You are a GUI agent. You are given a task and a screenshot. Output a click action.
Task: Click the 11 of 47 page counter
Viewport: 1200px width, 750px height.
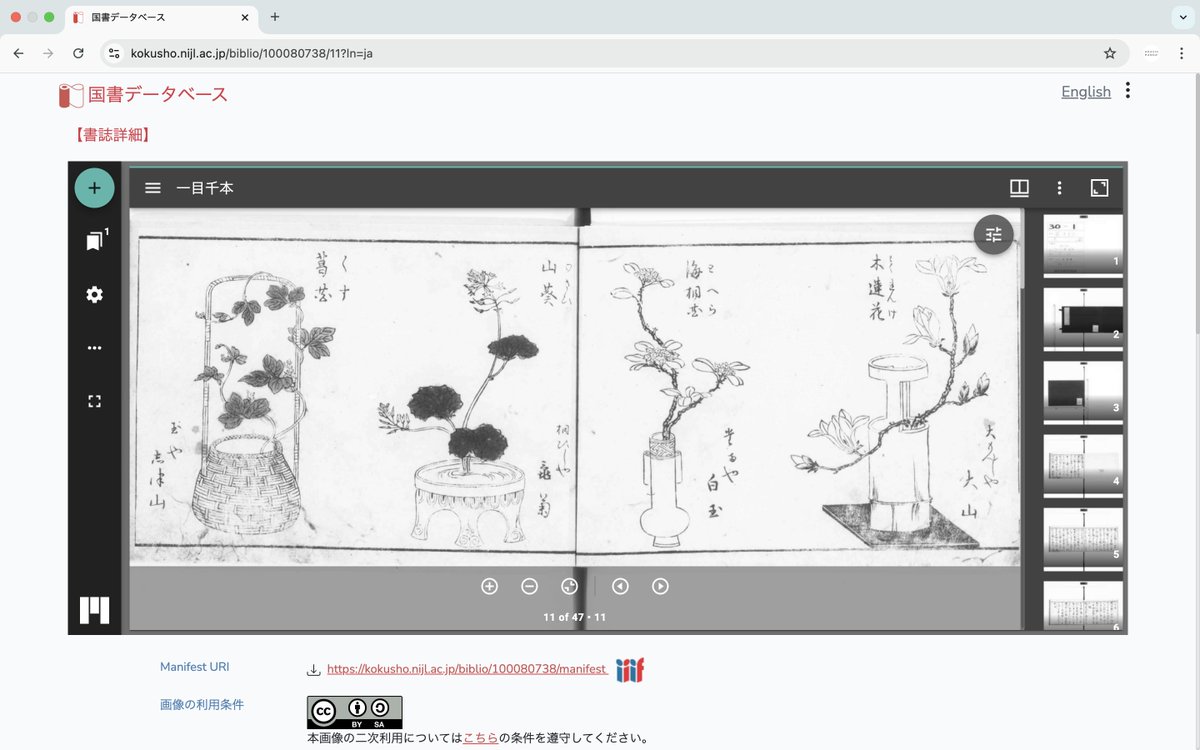[x=575, y=617]
